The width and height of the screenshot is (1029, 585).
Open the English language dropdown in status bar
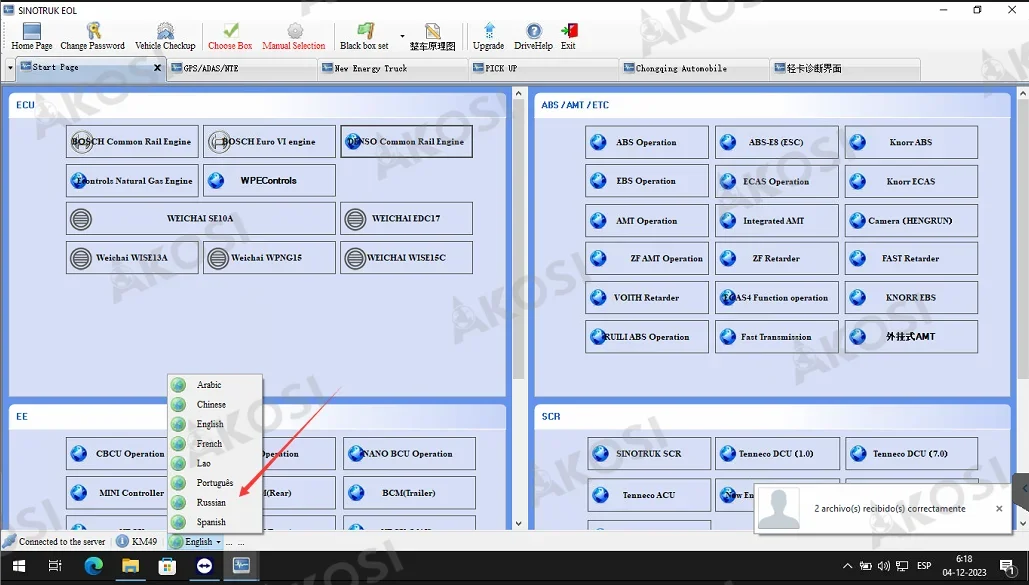click(196, 542)
